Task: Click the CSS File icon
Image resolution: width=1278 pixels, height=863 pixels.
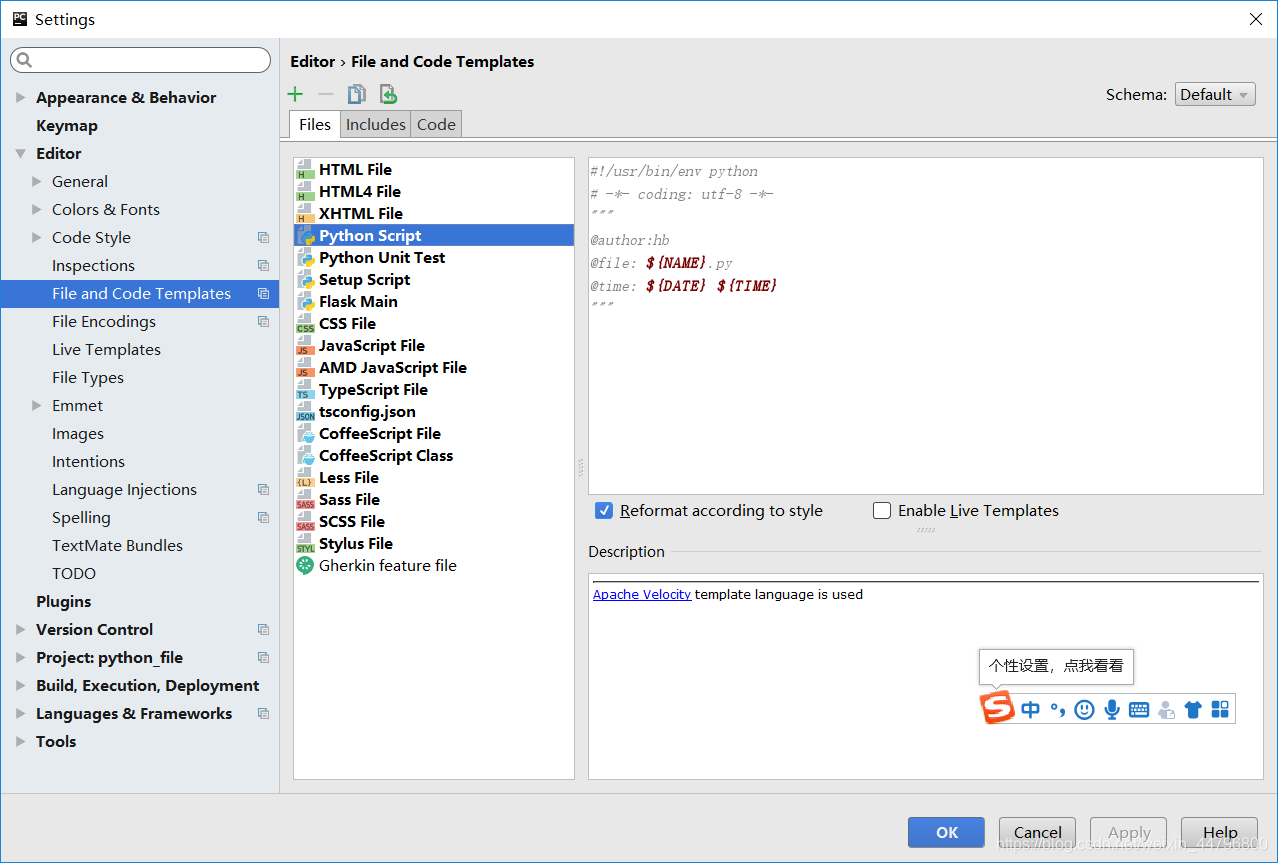Action: (x=305, y=324)
